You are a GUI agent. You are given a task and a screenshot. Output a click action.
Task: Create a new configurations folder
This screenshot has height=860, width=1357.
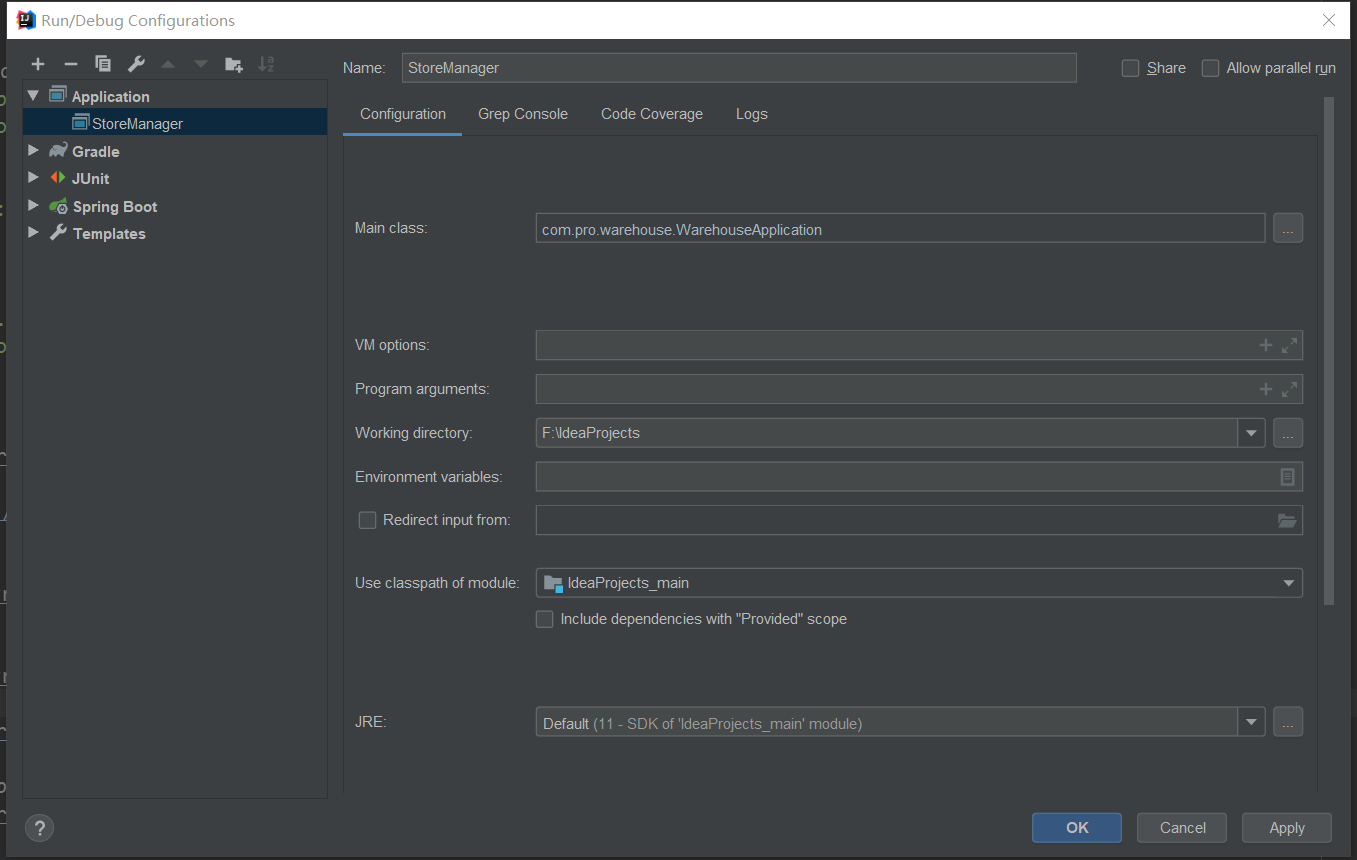coord(233,63)
